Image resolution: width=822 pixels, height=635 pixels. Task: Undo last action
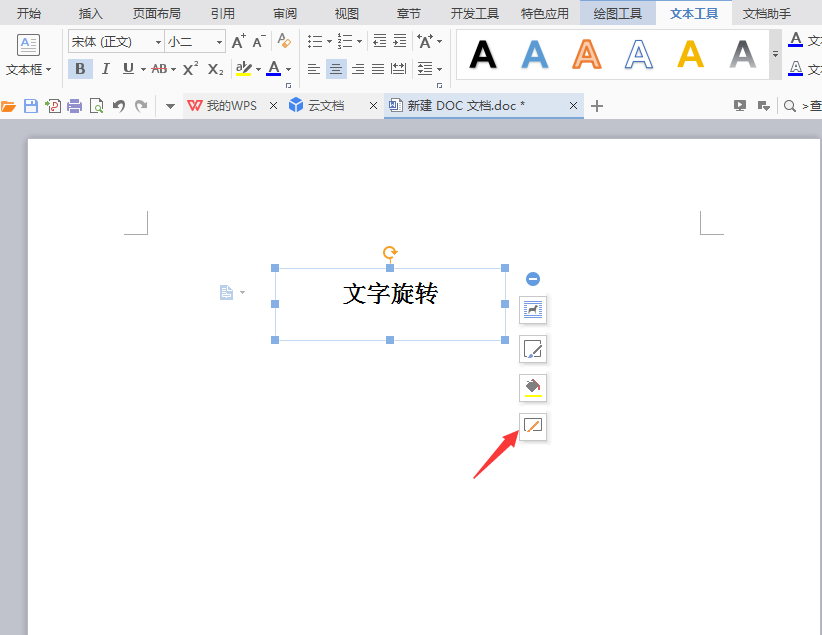pos(119,106)
